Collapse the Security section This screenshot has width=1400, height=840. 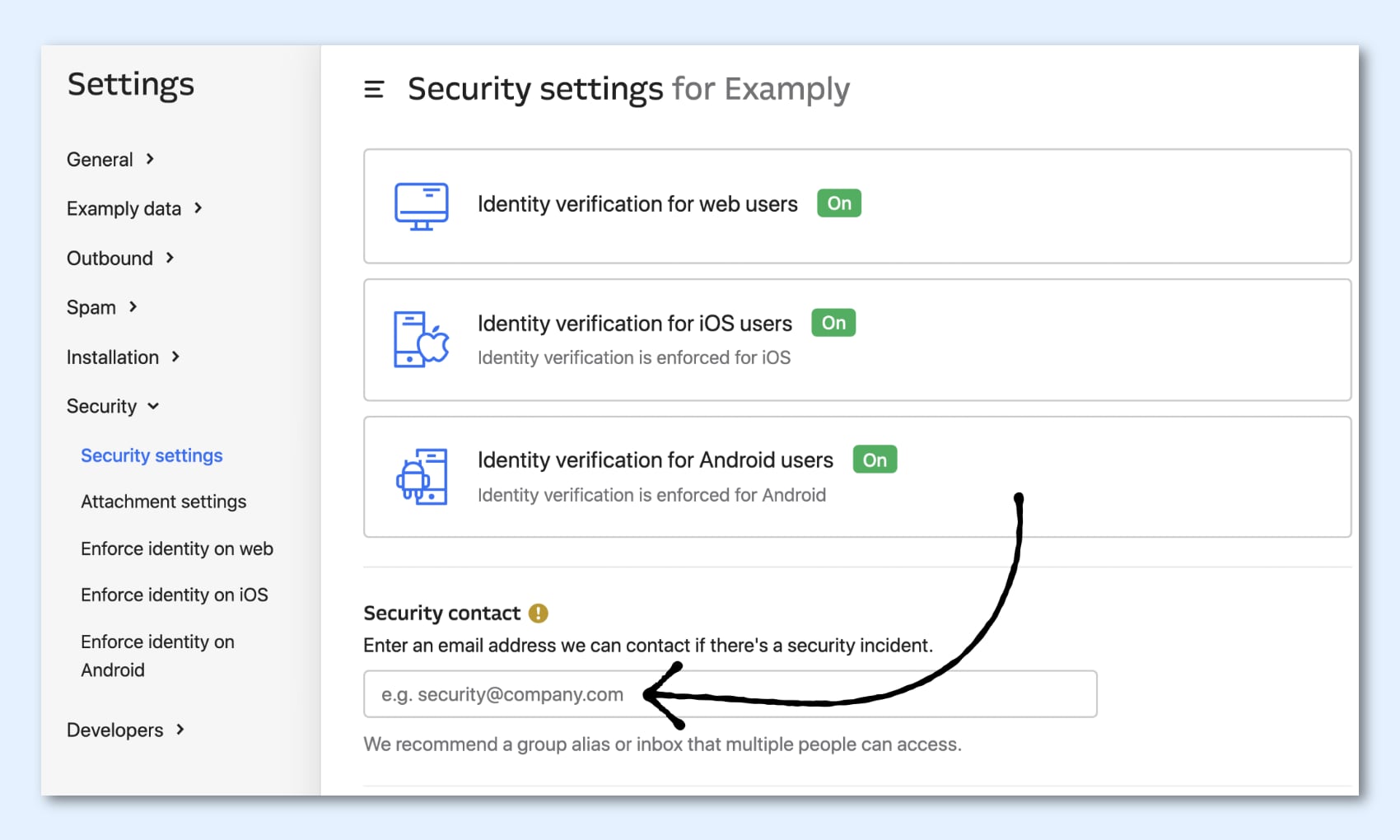(x=113, y=407)
